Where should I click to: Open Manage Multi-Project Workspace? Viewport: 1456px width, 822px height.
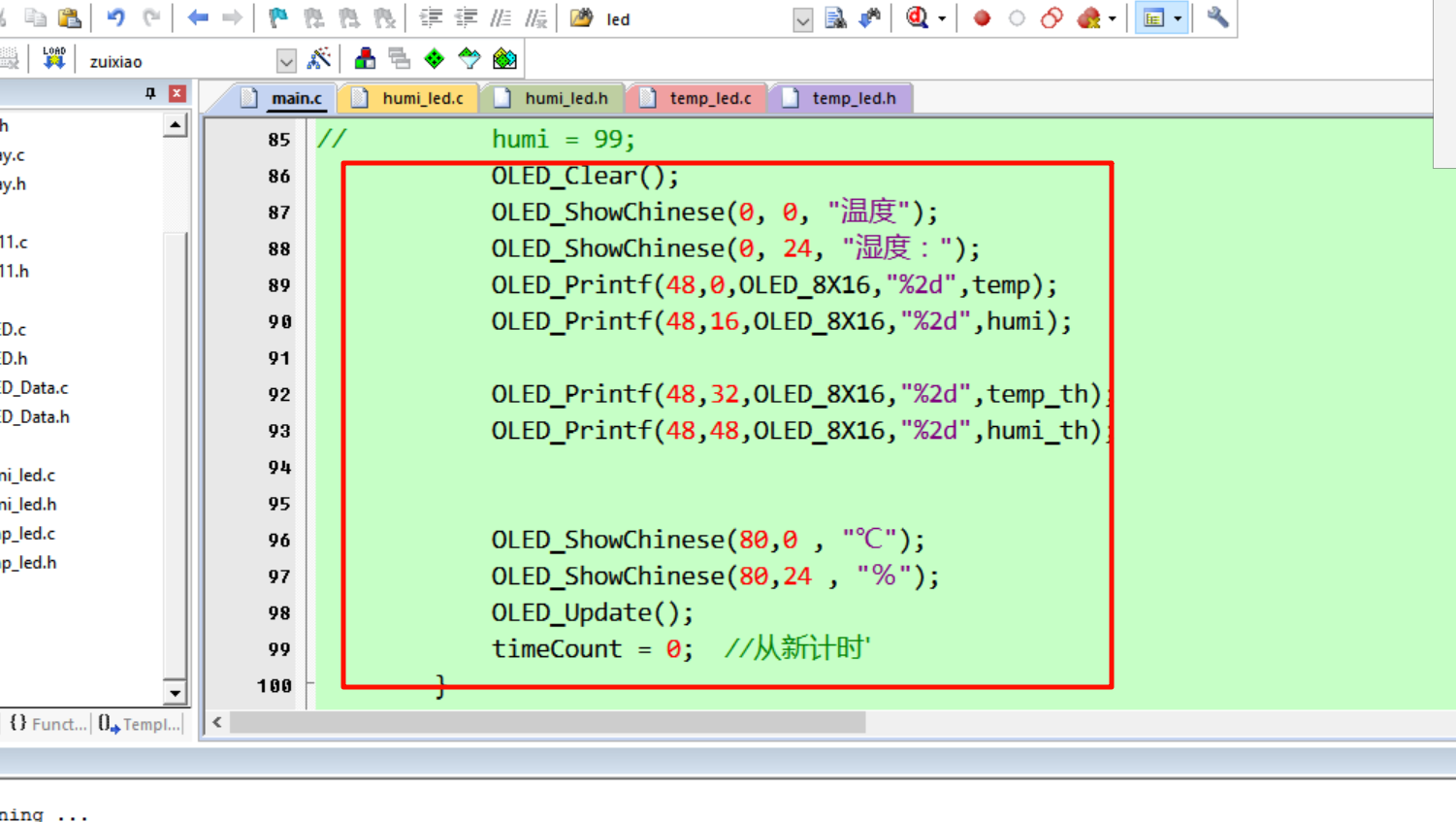(399, 59)
